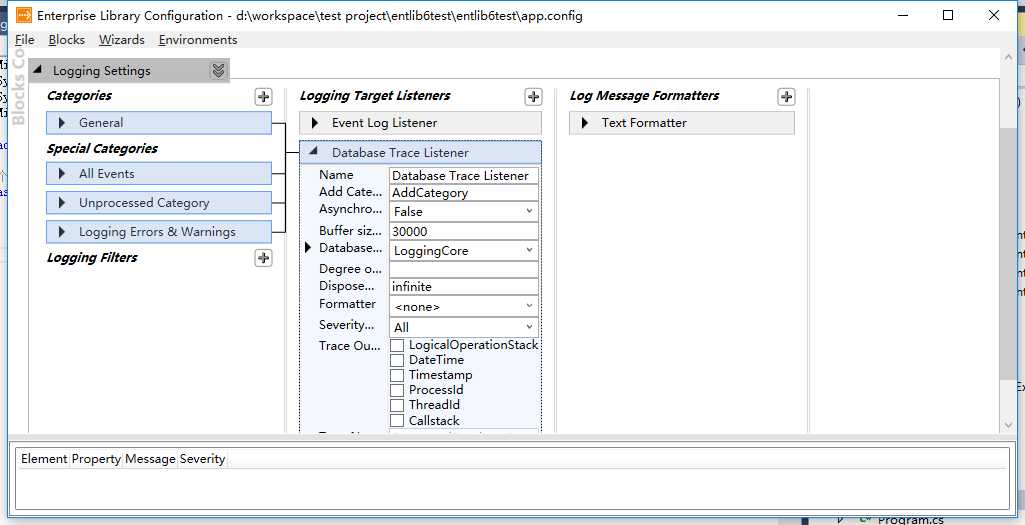Enable LogicalOperationStack trace option
The width and height of the screenshot is (1025, 525).
pos(397,345)
